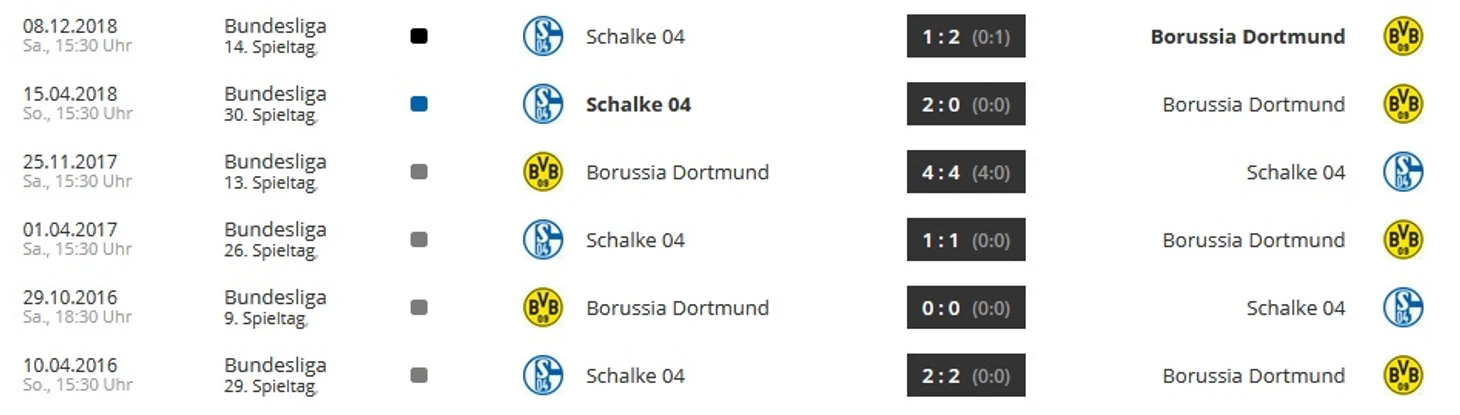Open bold Borussia Dortmund team link
The width and height of the screenshot is (1460, 415).
tap(1248, 36)
